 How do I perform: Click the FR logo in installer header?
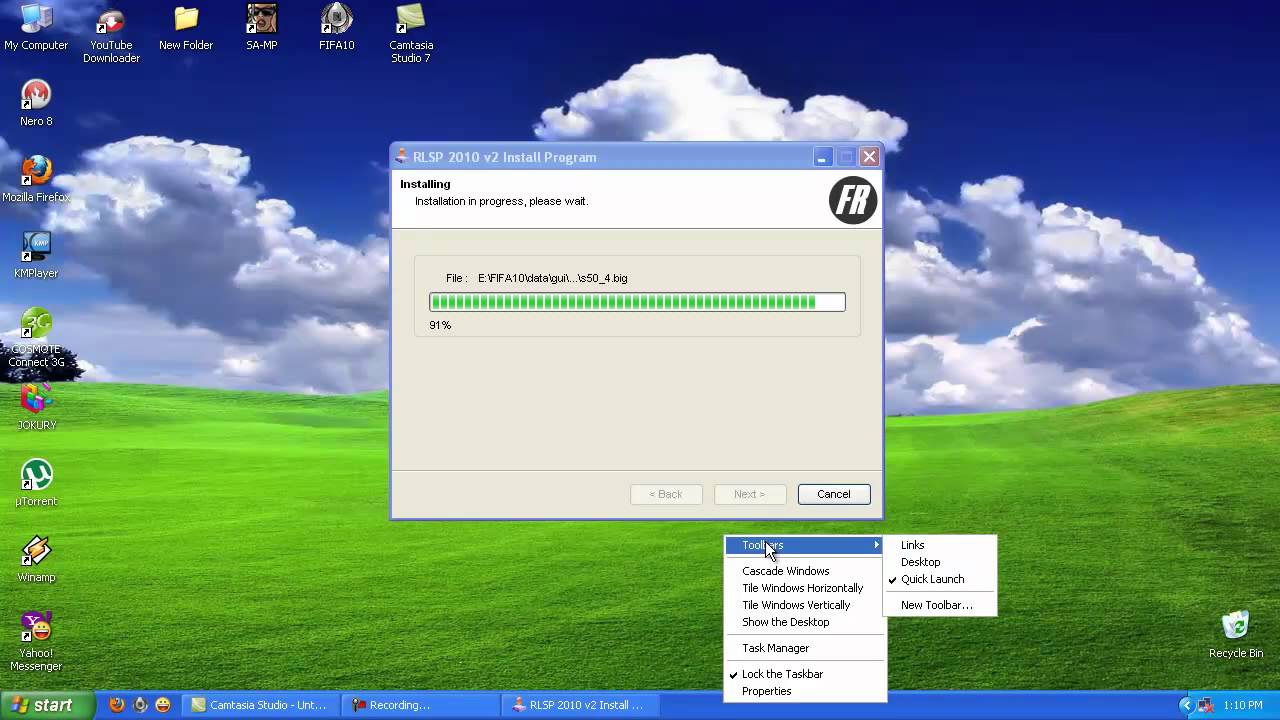[853, 200]
